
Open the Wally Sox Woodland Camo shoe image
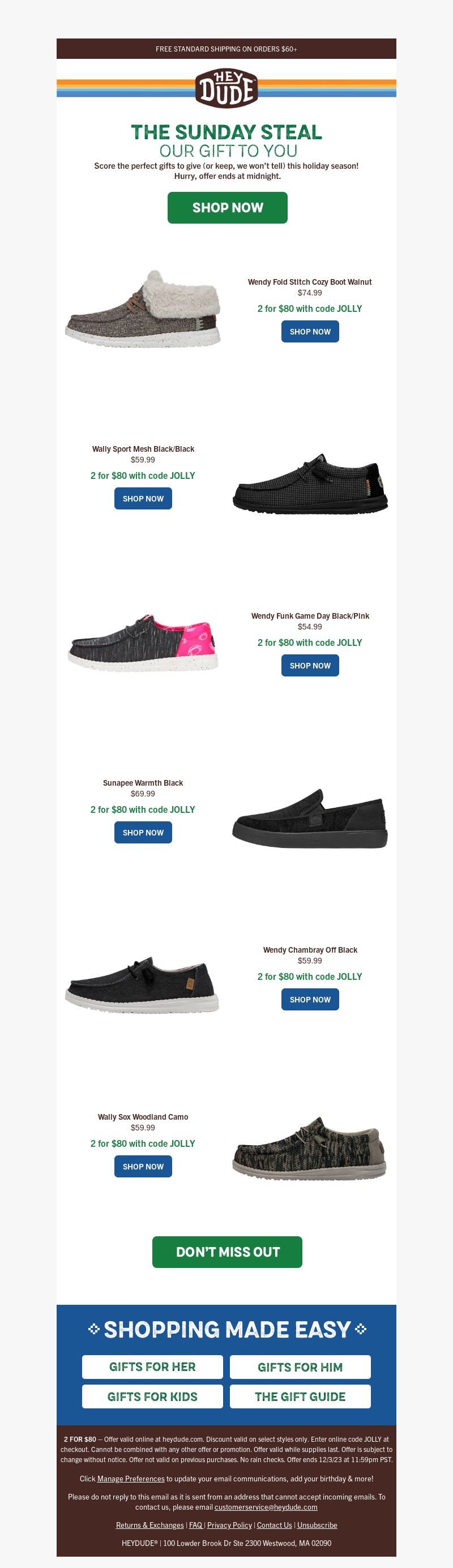coord(310,1148)
